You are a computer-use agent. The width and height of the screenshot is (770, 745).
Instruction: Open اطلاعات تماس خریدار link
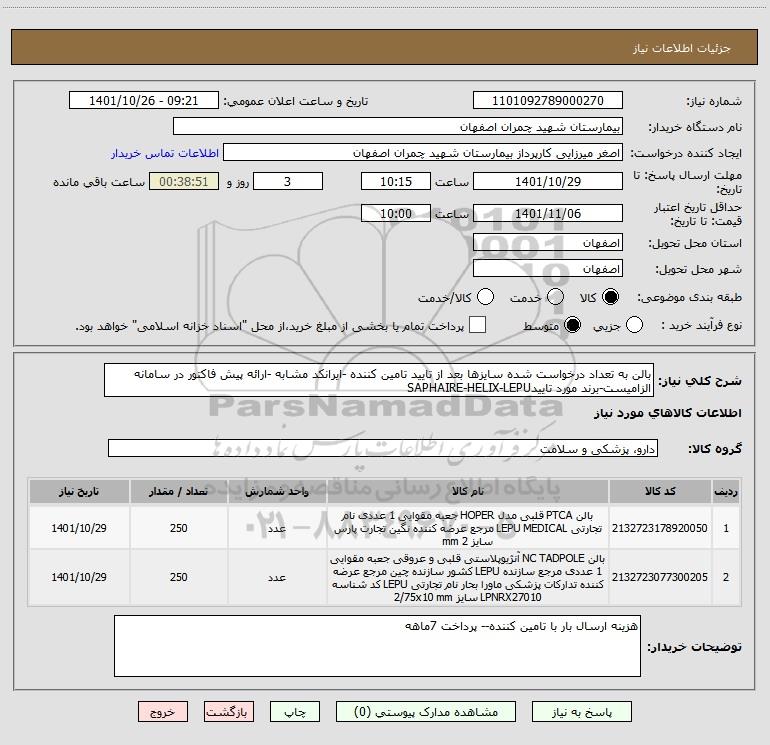click(x=165, y=153)
